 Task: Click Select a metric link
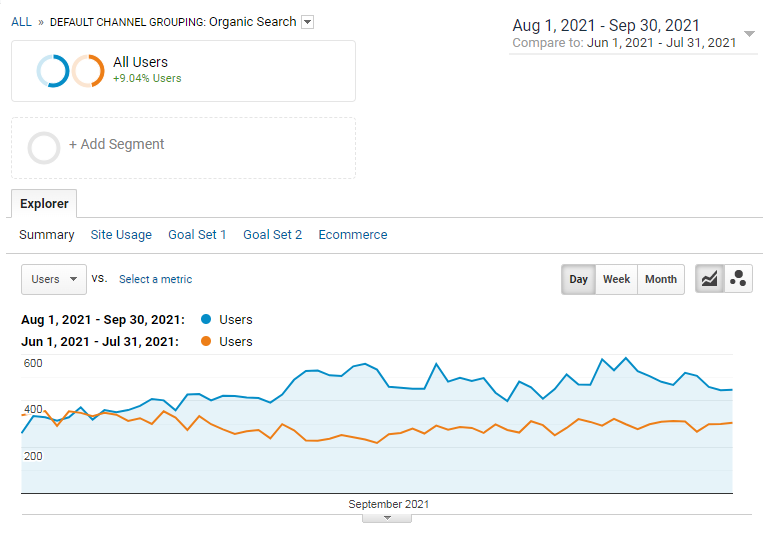(x=156, y=279)
